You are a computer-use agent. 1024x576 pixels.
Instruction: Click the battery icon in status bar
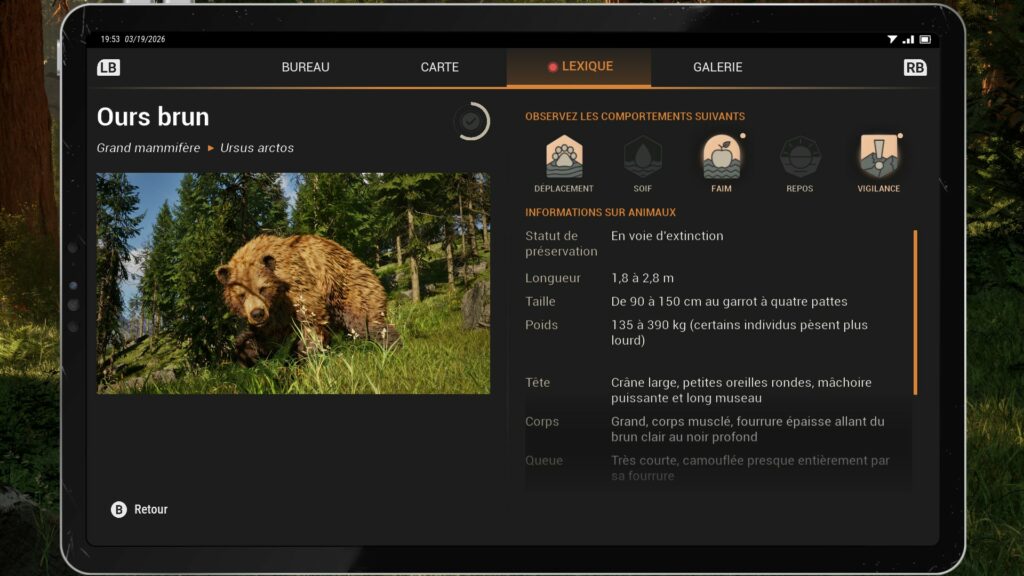(925, 40)
